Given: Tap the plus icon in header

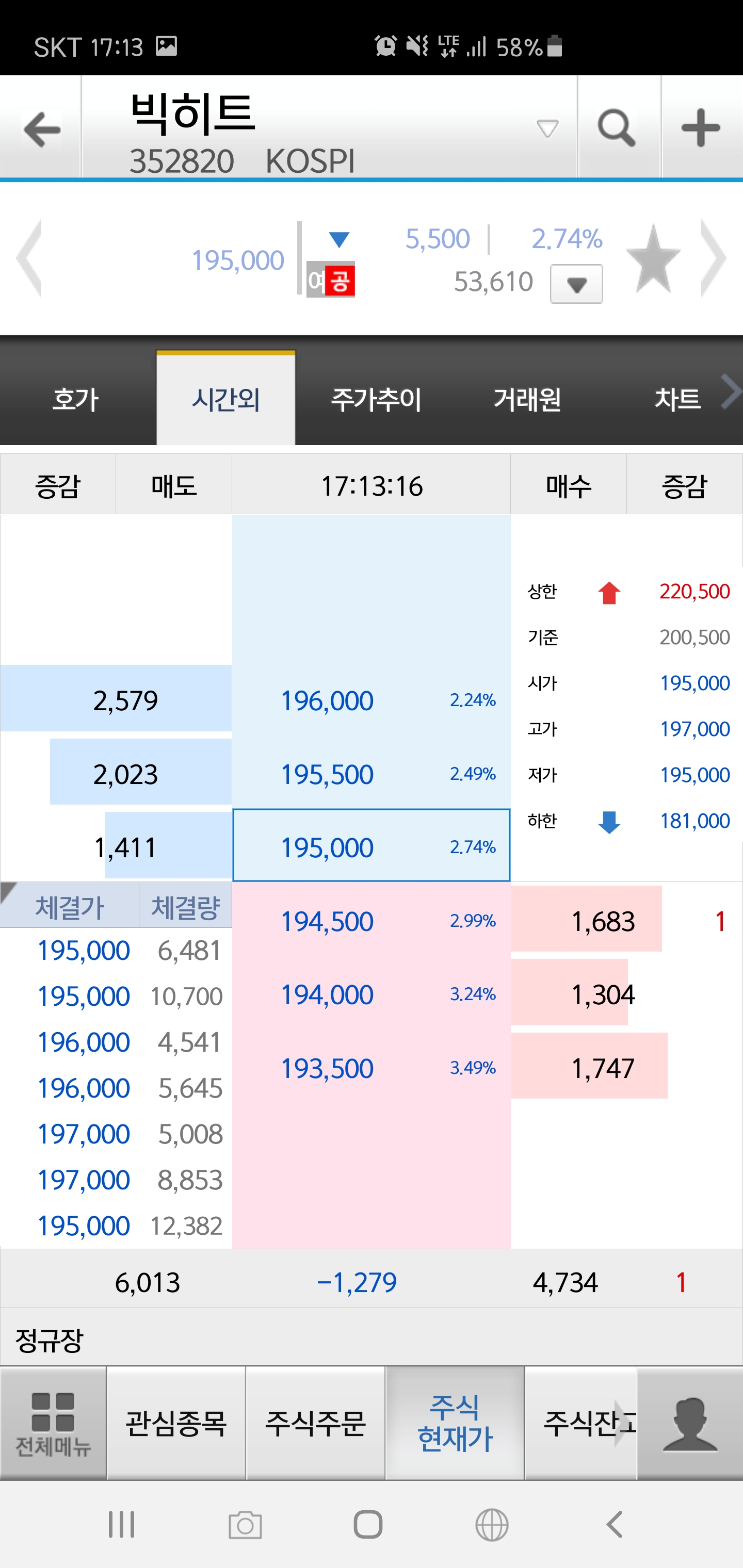Looking at the screenshot, I should coord(700,129).
